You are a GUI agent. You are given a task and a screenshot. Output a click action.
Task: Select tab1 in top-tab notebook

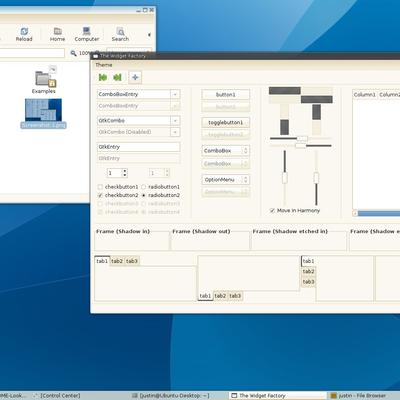(102, 261)
